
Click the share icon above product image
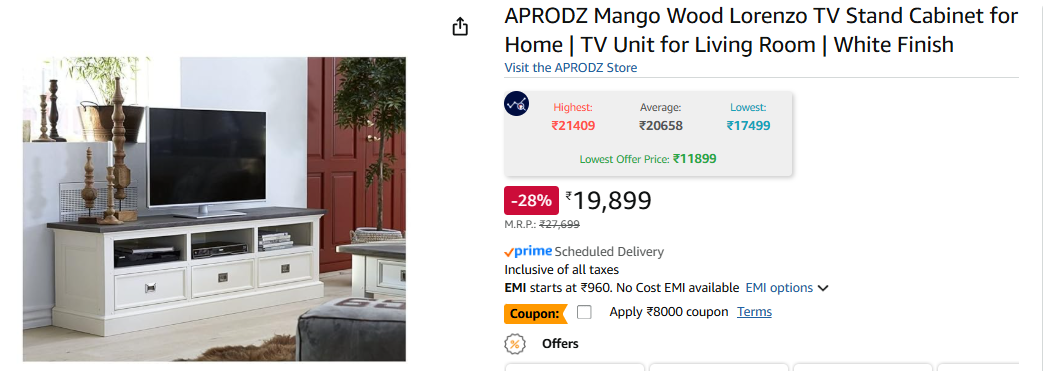(460, 27)
